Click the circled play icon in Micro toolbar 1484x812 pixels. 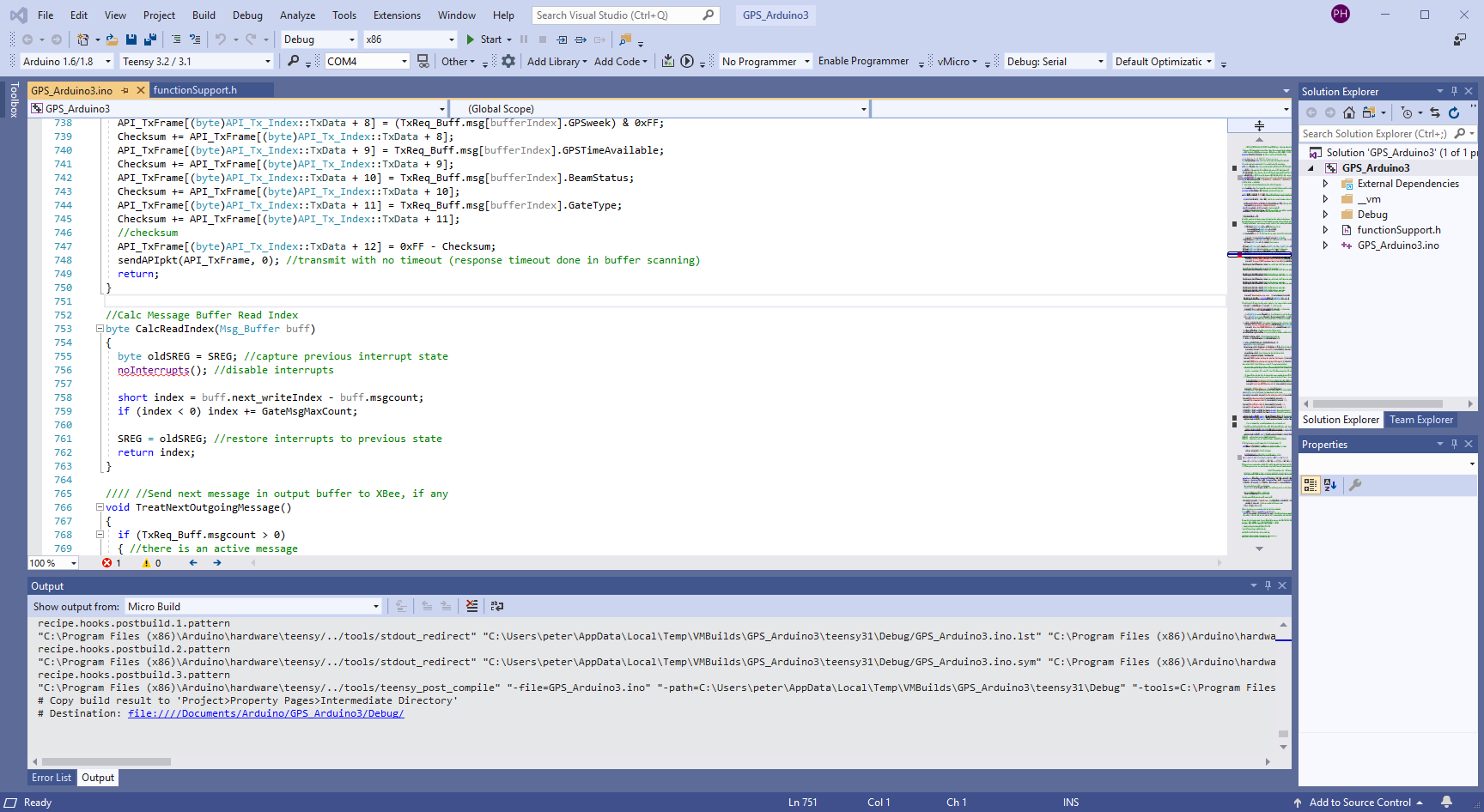pyautogui.click(x=687, y=61)
